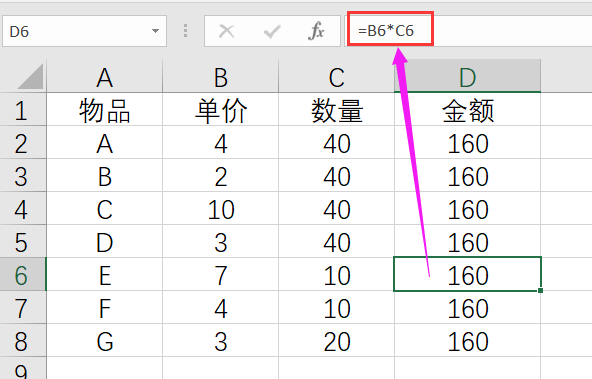This screenshot has height=379, width=592.
Task: Click cell with header 物品
Action: (105, 109)
